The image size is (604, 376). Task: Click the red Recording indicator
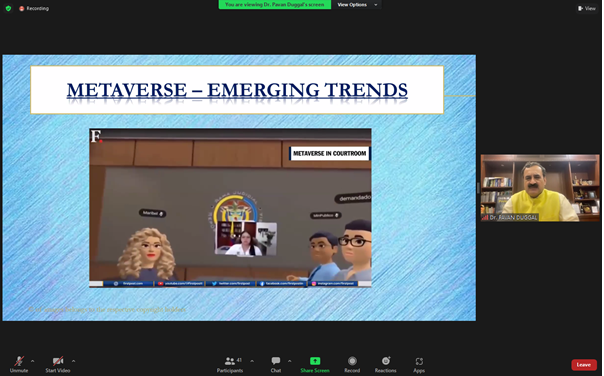click(x=34, y=8)
